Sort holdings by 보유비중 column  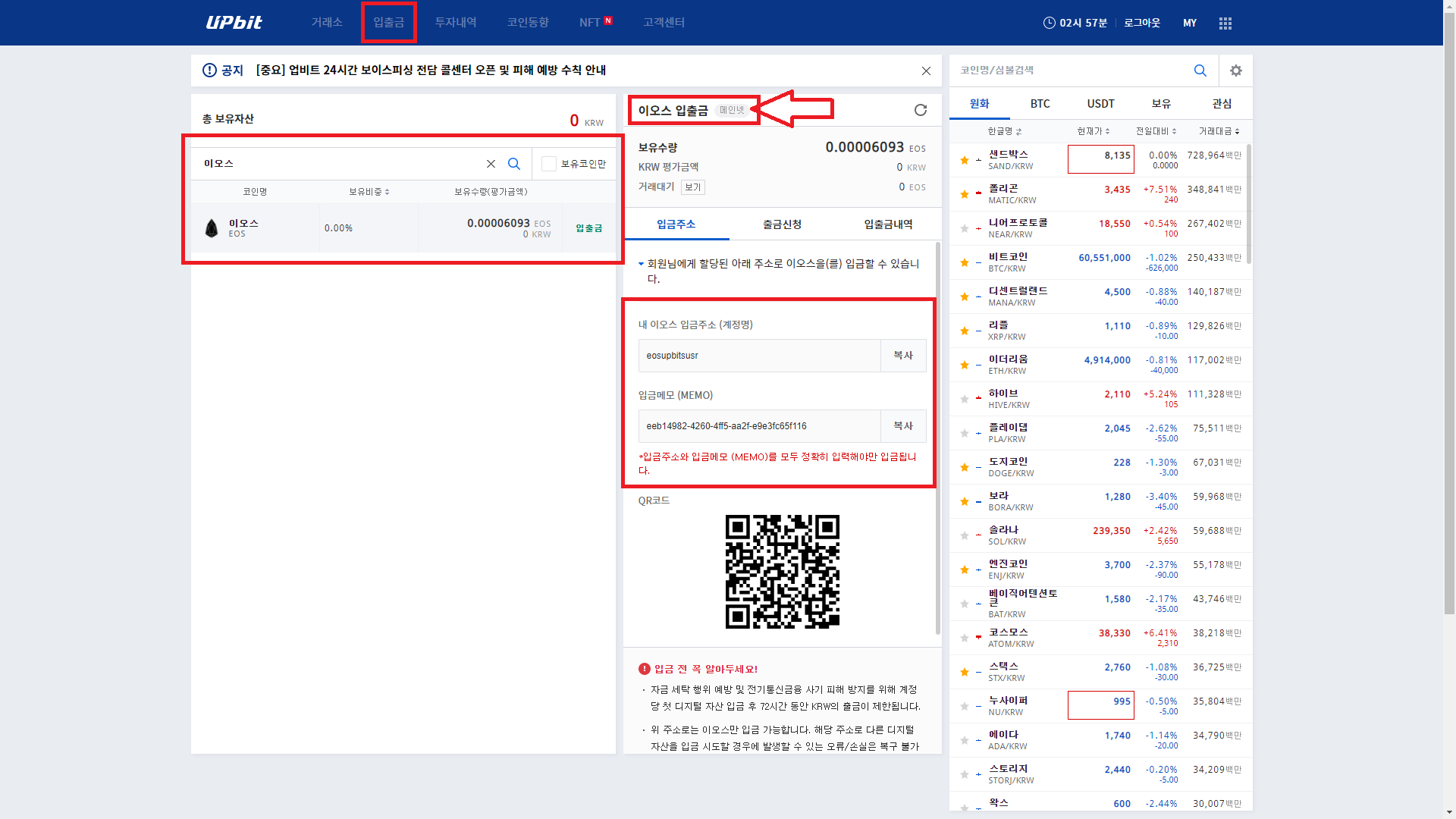tap(369, 192)
